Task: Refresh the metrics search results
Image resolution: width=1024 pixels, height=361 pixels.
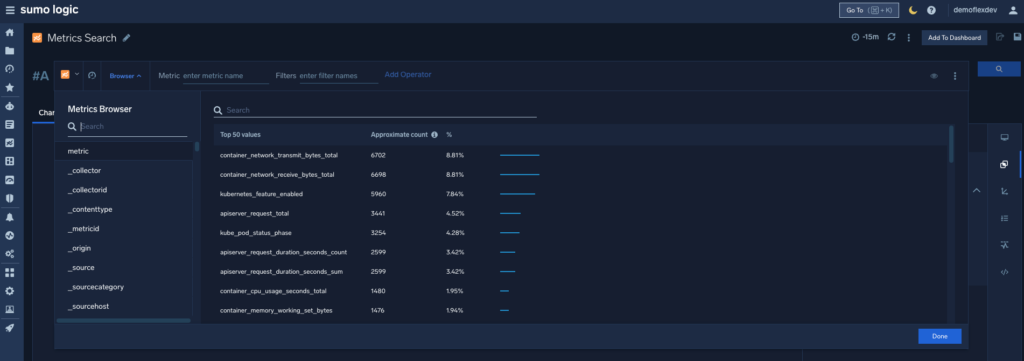Action: [891, 37]
